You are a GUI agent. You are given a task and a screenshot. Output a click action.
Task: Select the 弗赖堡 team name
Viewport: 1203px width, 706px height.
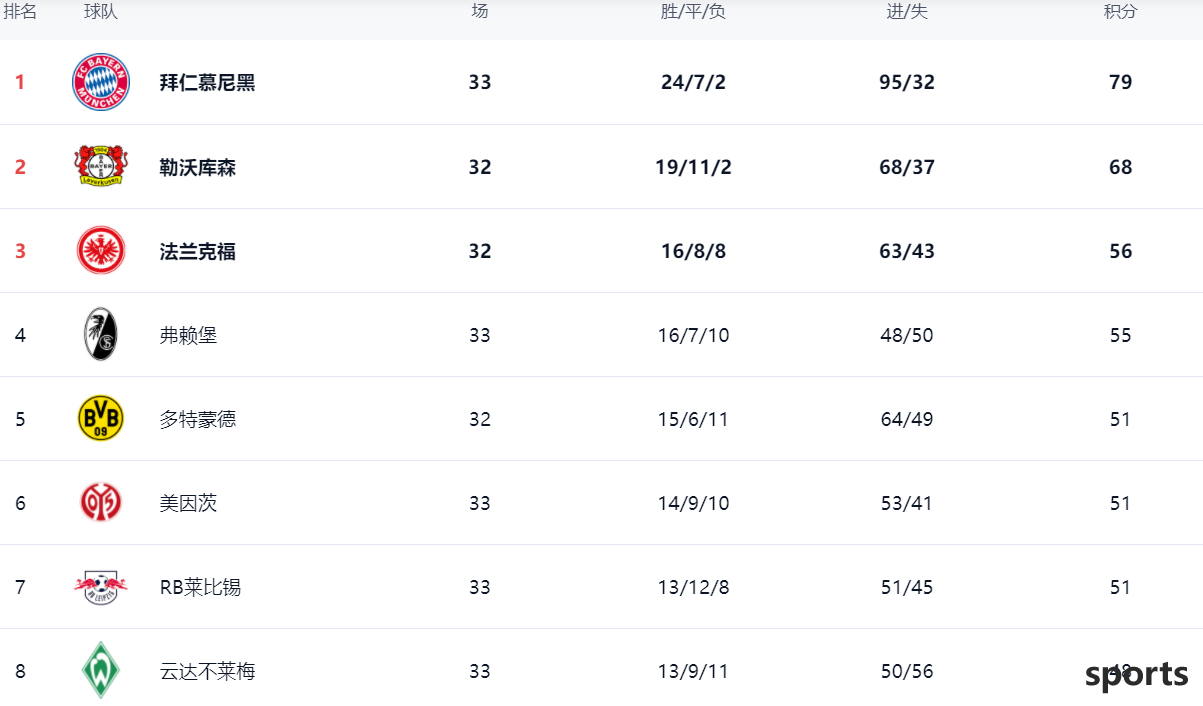point(188,334)
